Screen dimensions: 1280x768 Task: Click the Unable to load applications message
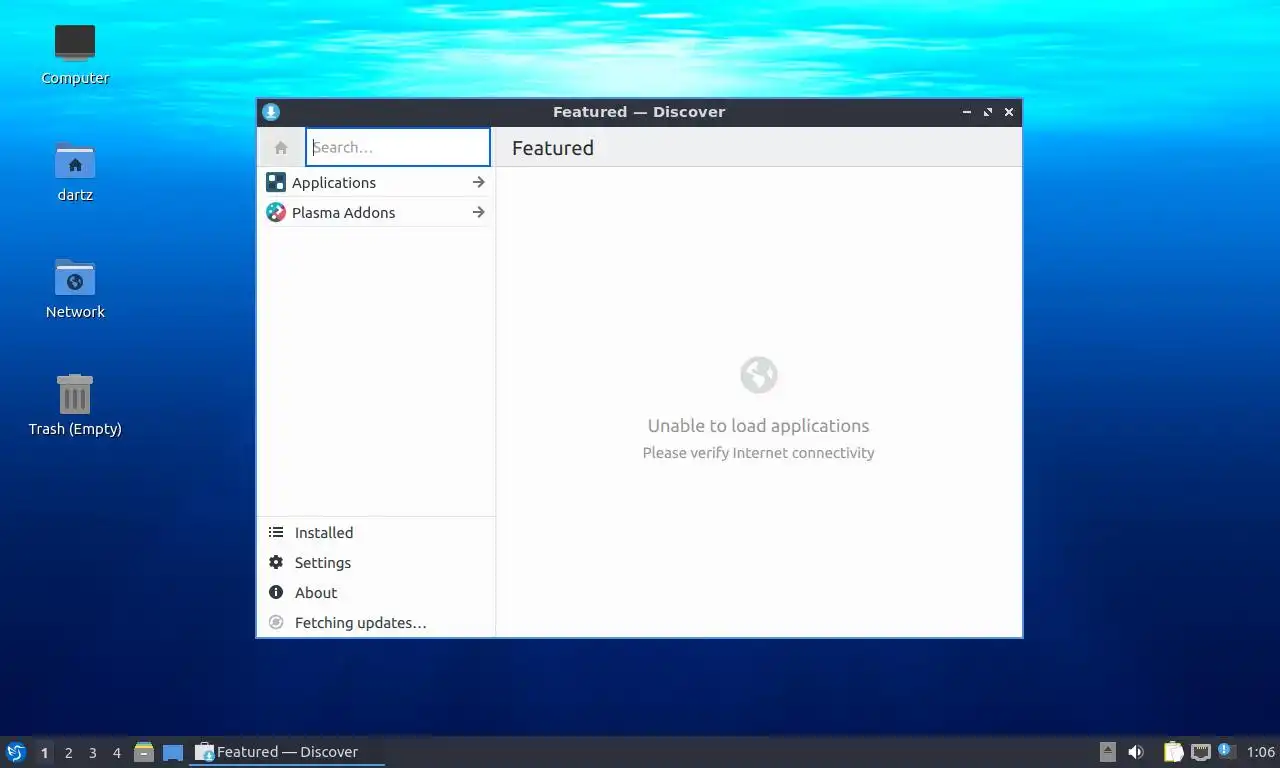tap(758, 425)
